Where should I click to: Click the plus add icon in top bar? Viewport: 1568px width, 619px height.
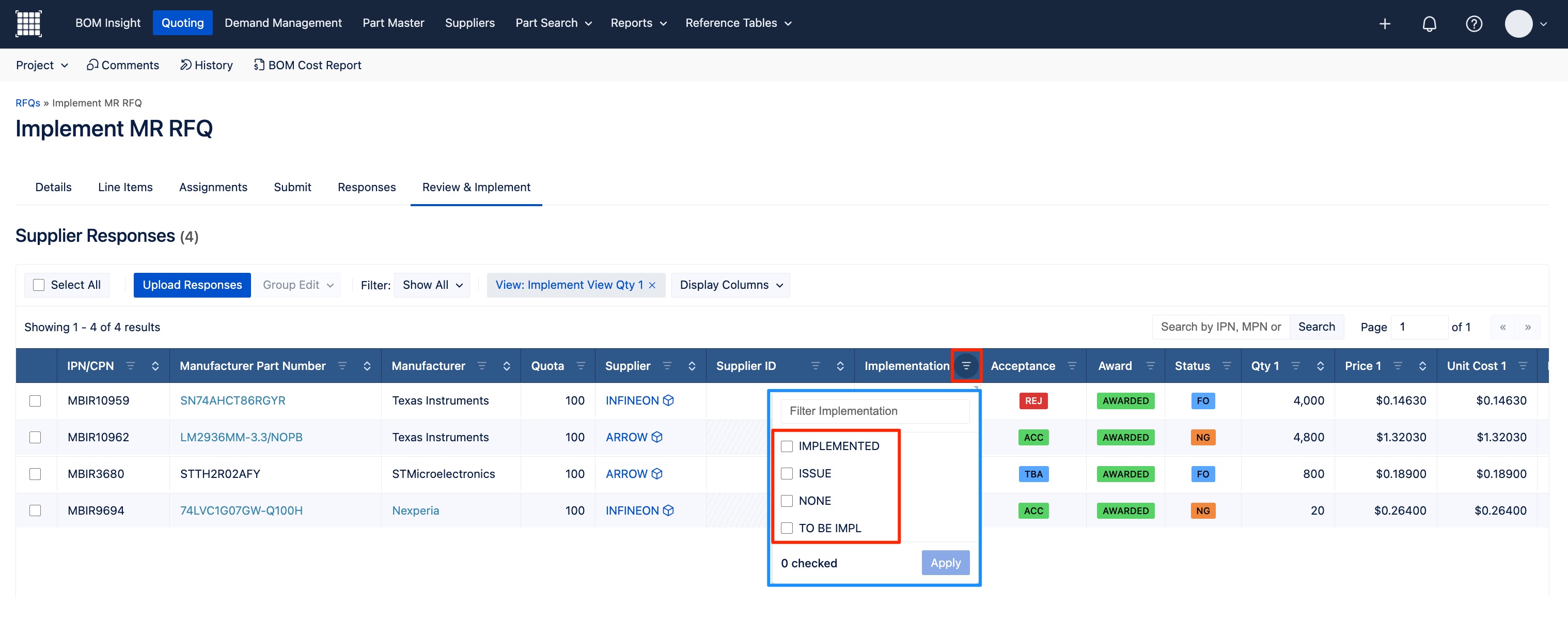click(x=1385, y=24)
